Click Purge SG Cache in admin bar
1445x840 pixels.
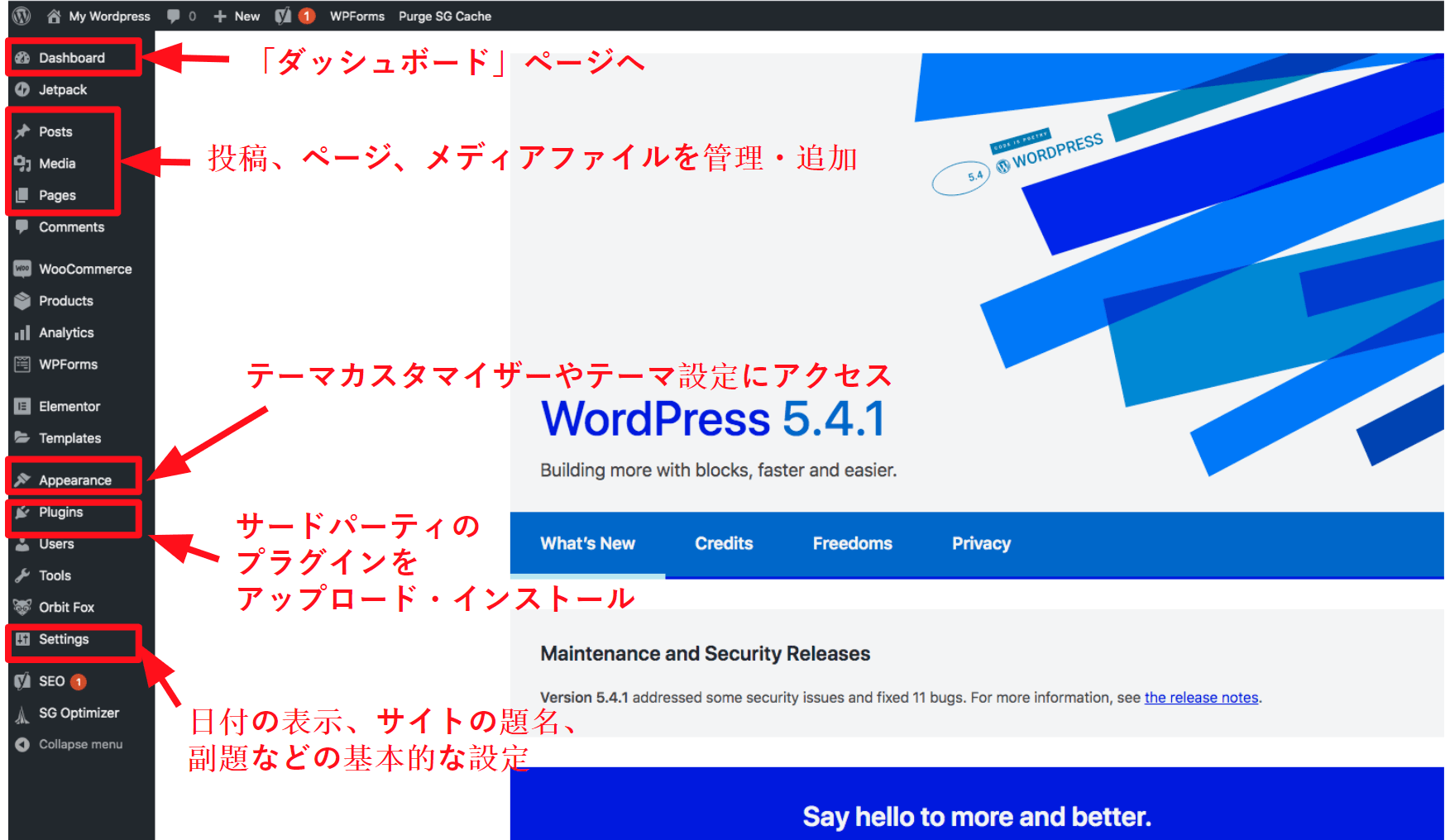445,16
